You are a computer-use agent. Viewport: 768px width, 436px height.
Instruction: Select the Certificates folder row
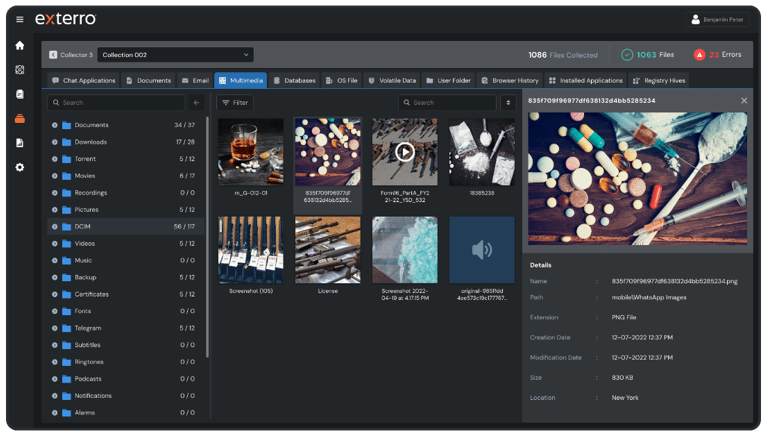tap(125, 294)
